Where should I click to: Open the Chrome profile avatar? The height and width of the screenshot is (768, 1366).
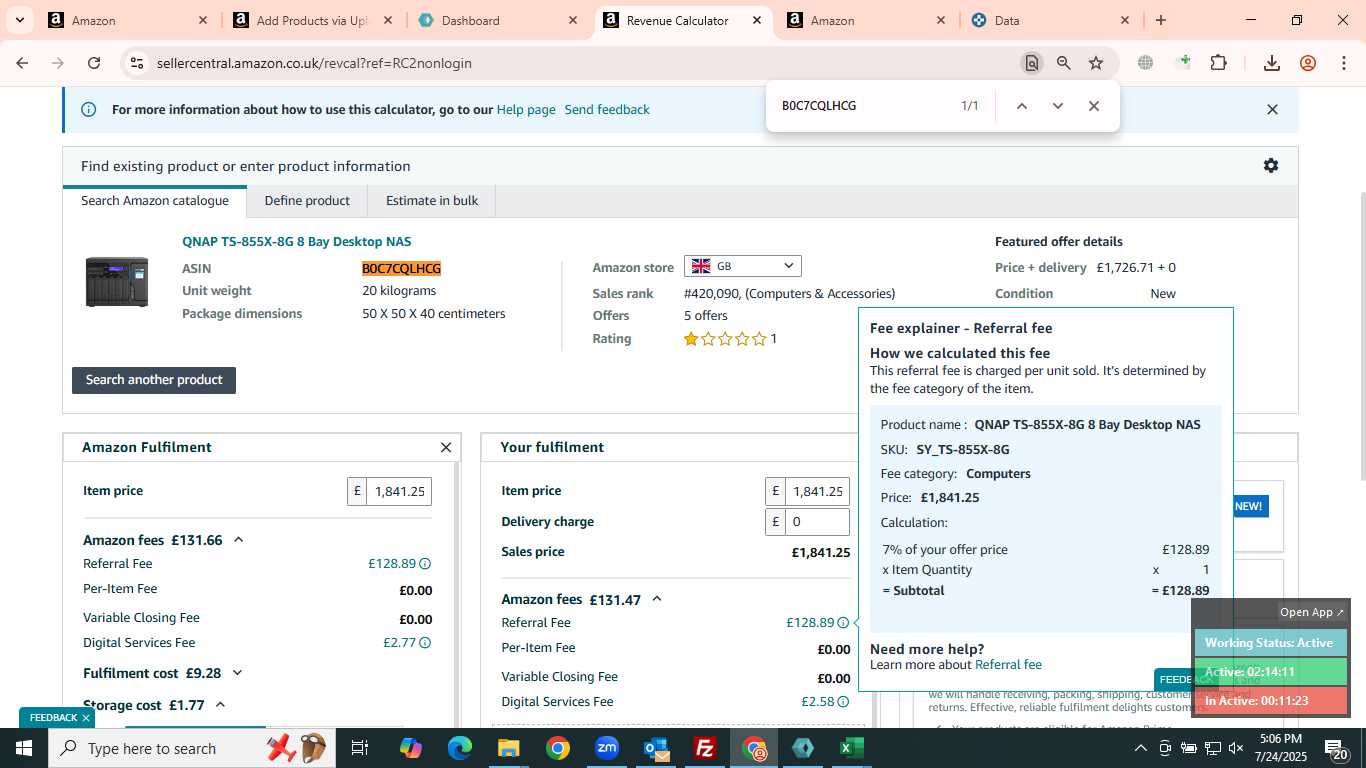point(1308,63)
